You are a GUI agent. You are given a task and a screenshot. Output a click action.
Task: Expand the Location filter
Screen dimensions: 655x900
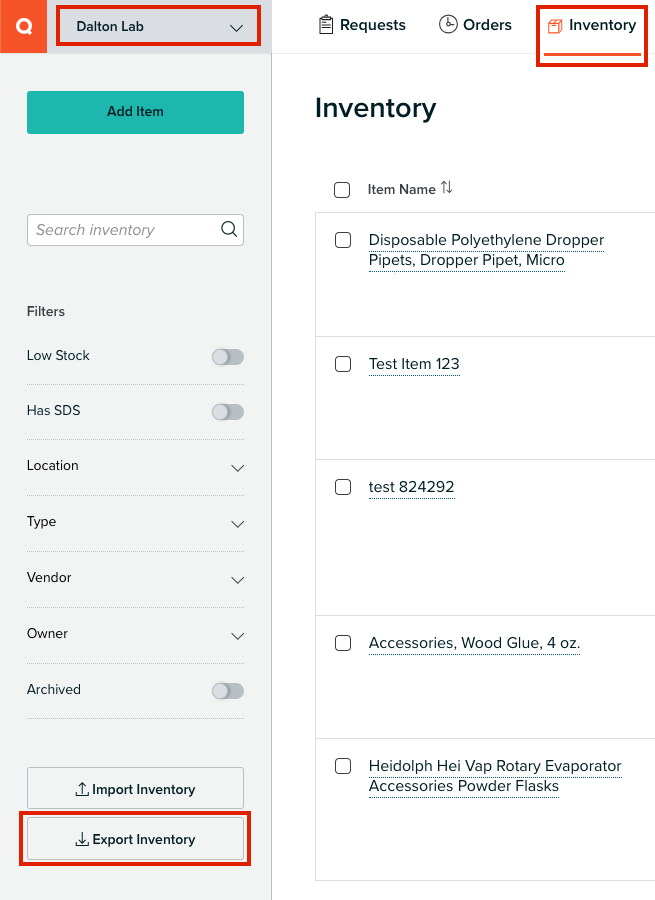click(x=135, y=466)
